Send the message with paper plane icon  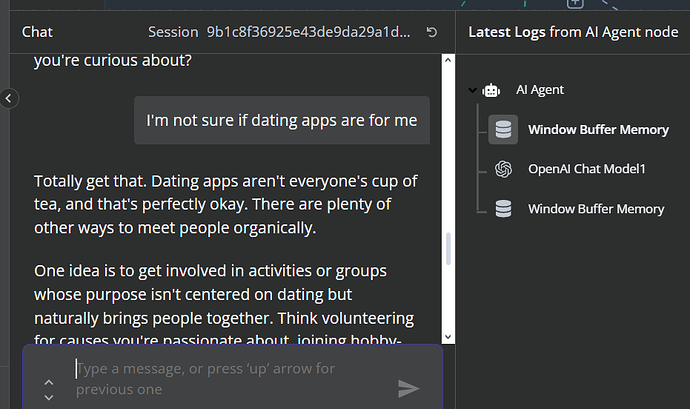(x=408, y=388)
